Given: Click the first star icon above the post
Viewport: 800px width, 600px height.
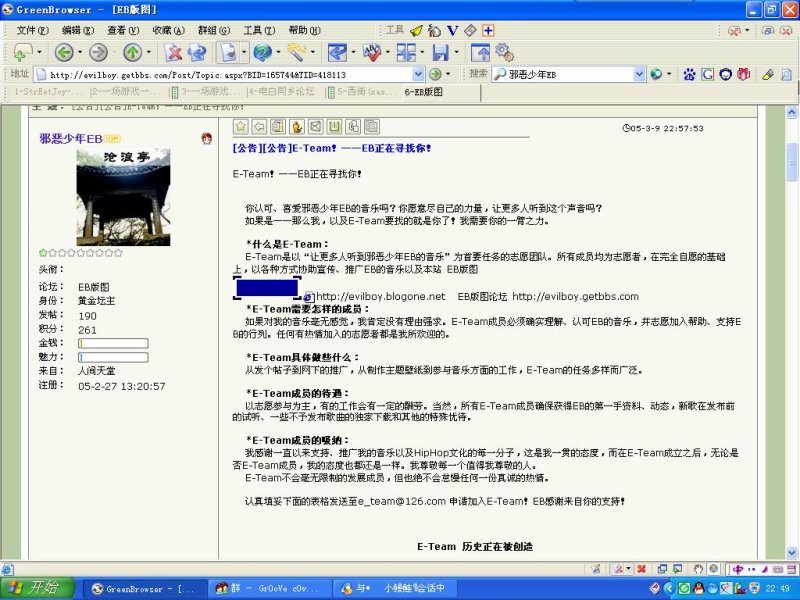Looking at the screenshot, I should 241,126.
